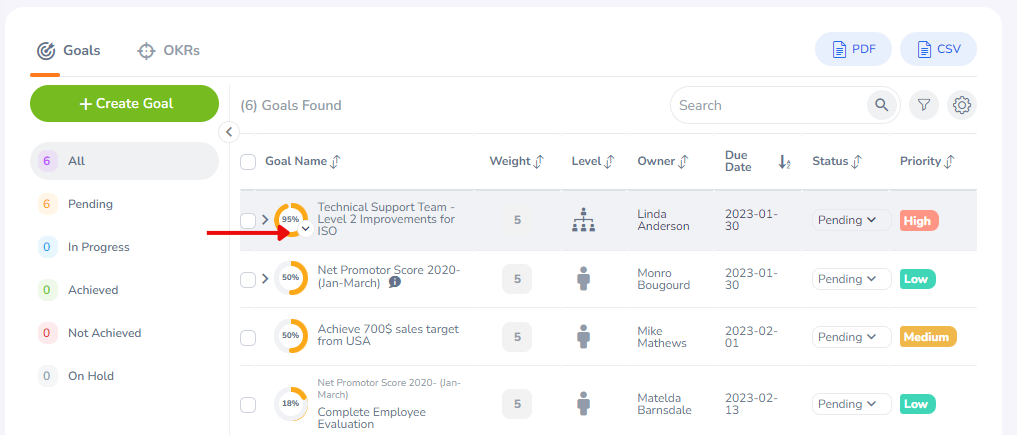Sort by Weight column arrows

tap(538, 161)
